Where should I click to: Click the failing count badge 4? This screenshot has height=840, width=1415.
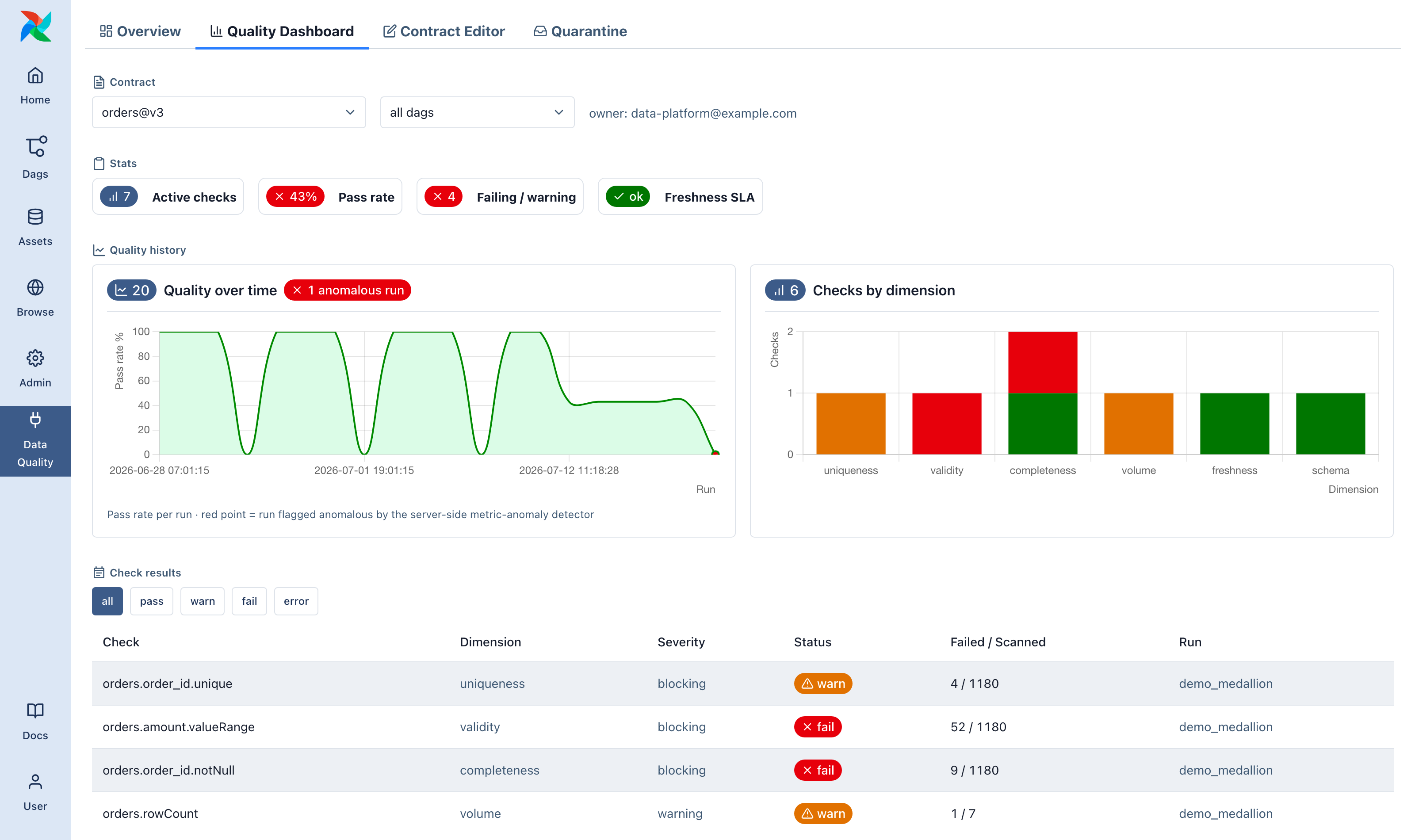(x=444, y=196)
